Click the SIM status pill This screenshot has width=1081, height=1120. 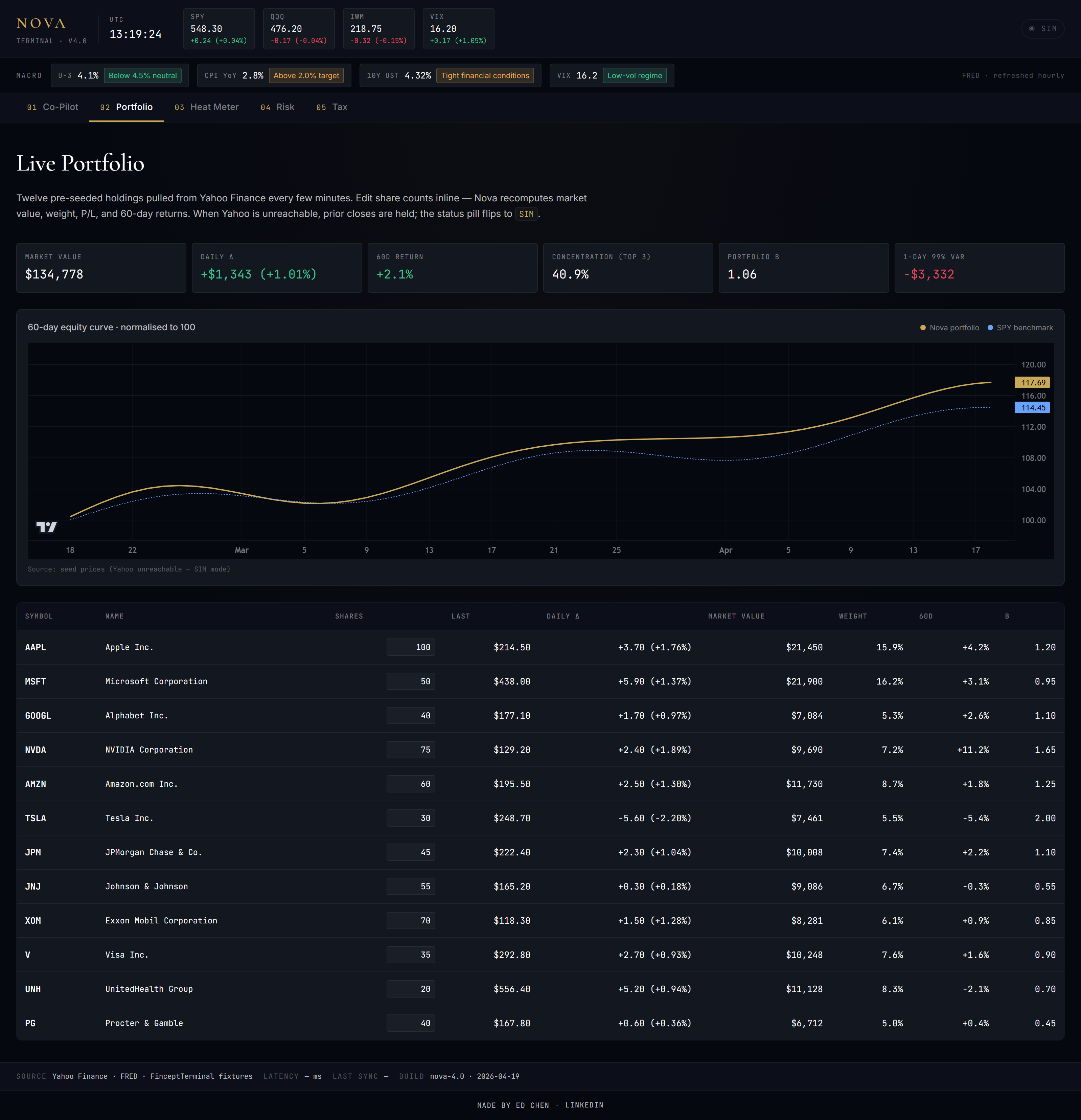1043,28
